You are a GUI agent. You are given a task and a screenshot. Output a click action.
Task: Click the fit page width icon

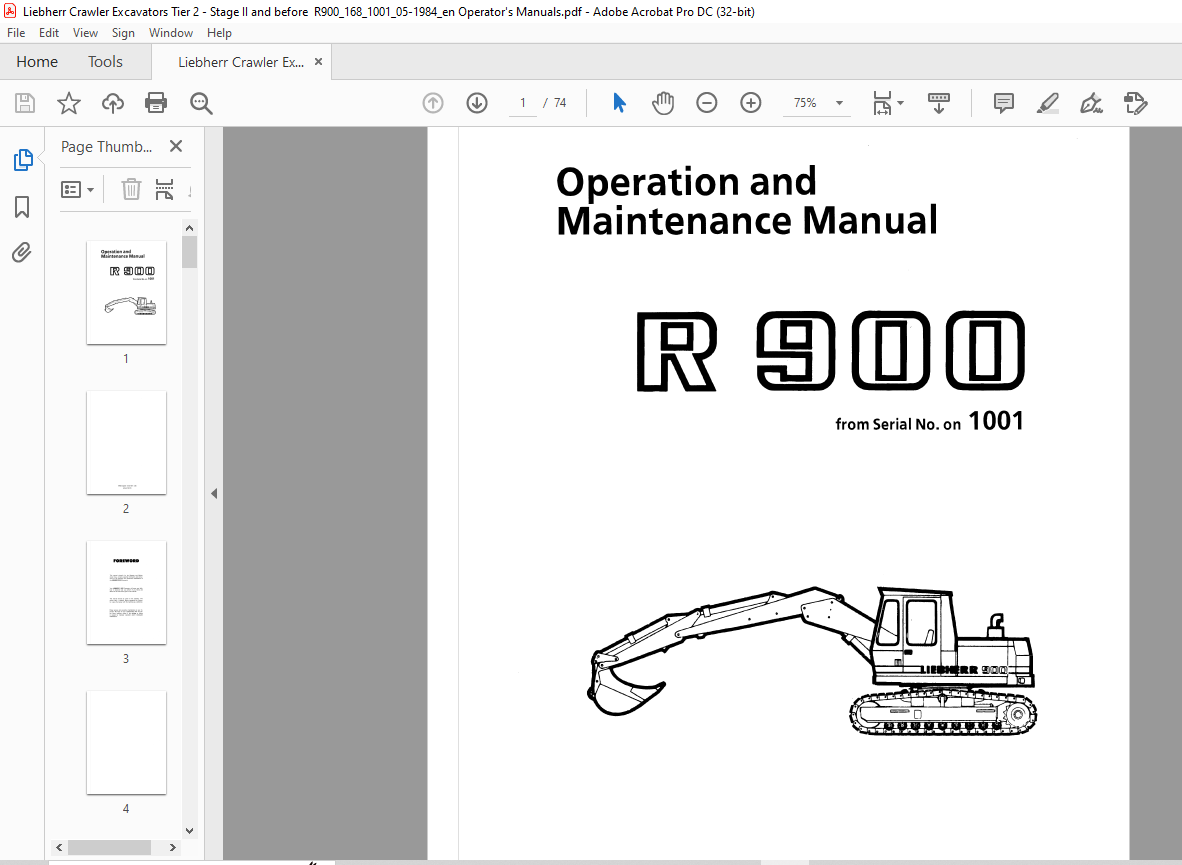(x=882, y=103)
